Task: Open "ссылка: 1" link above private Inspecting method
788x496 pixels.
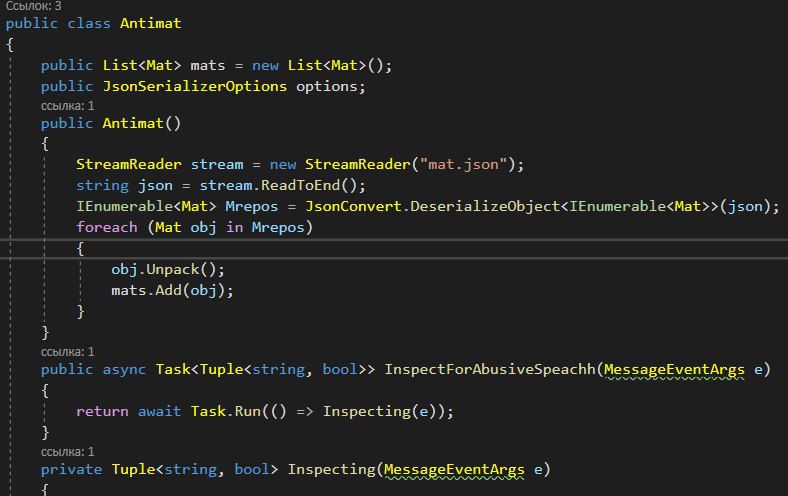Action: pyautogui.click(x=67, y=451)
